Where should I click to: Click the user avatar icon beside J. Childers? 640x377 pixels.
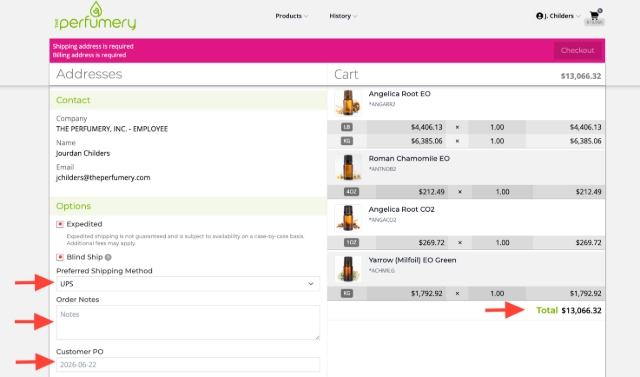[x=539, y=16]
